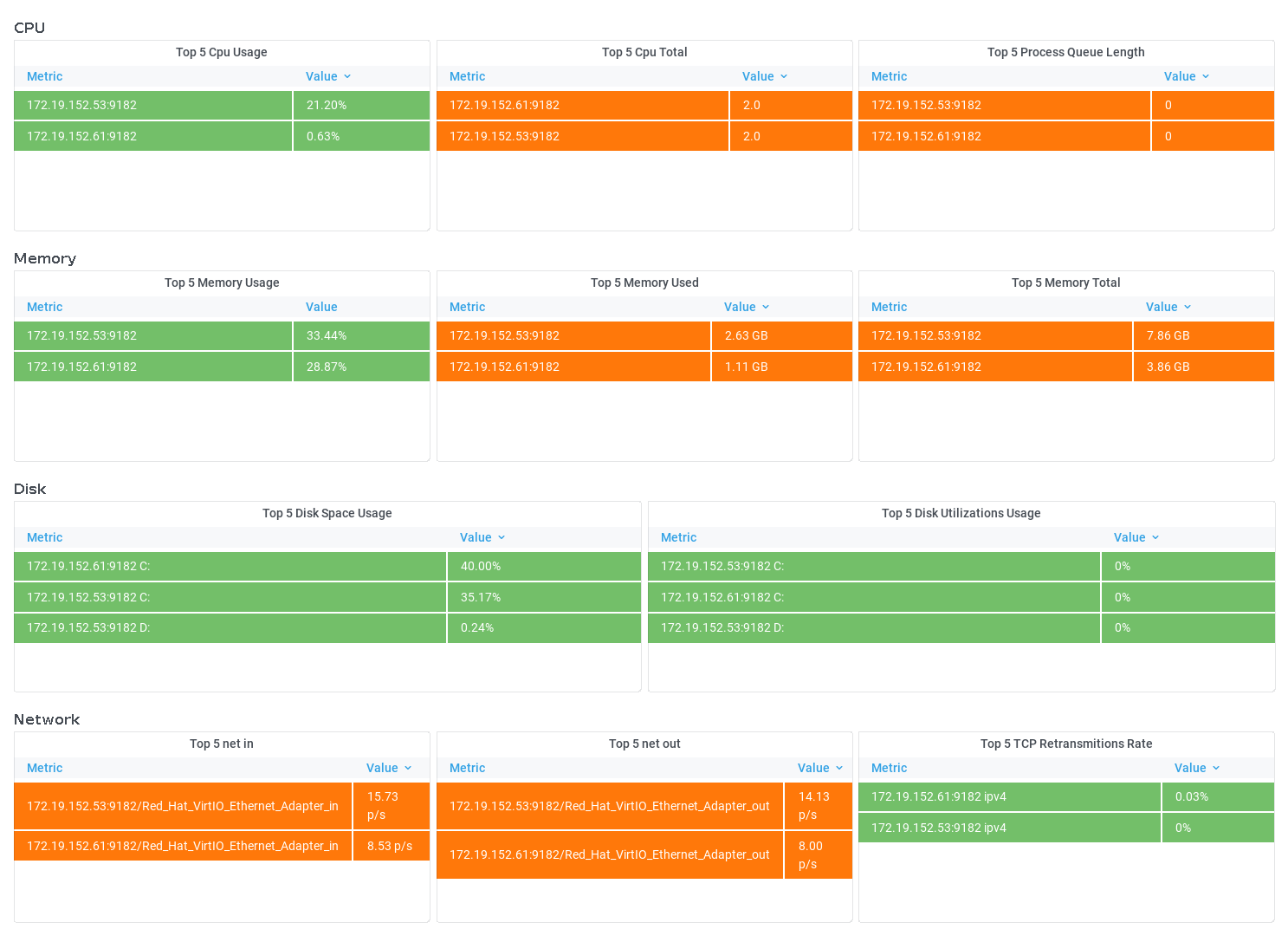Open Top 5 Process Queue Length panel title
1288x929 pixels.
pos(1066,52)
